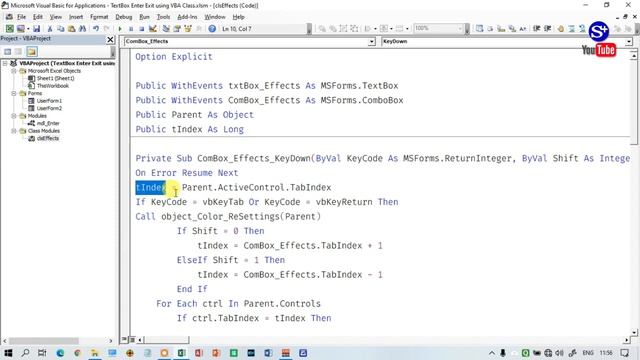This screenshot has width=640, height=360.
Task: Click the Project pane horizontal scrollbar thumb
Action: pyautogui.click(x=44, y=340)
